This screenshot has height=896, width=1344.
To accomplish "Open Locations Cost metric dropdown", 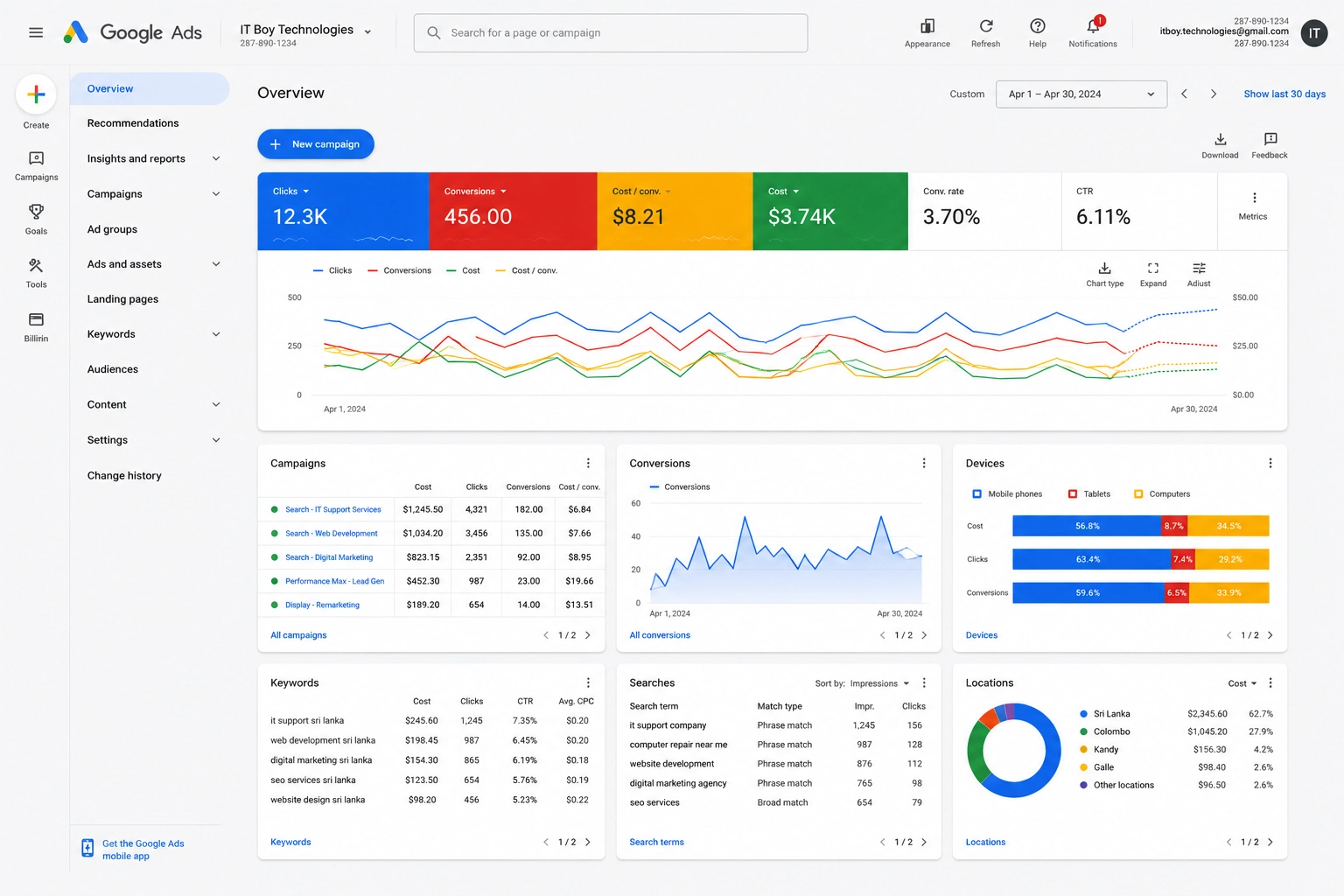I will tap(1242, 683).
